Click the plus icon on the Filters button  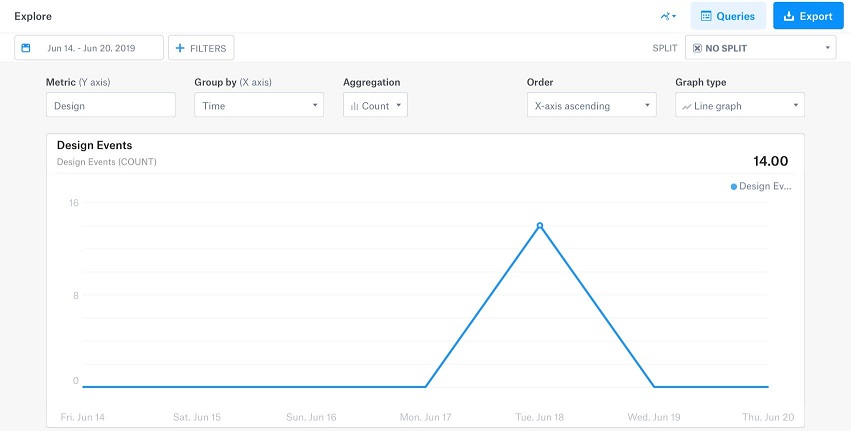click(180, 47)
